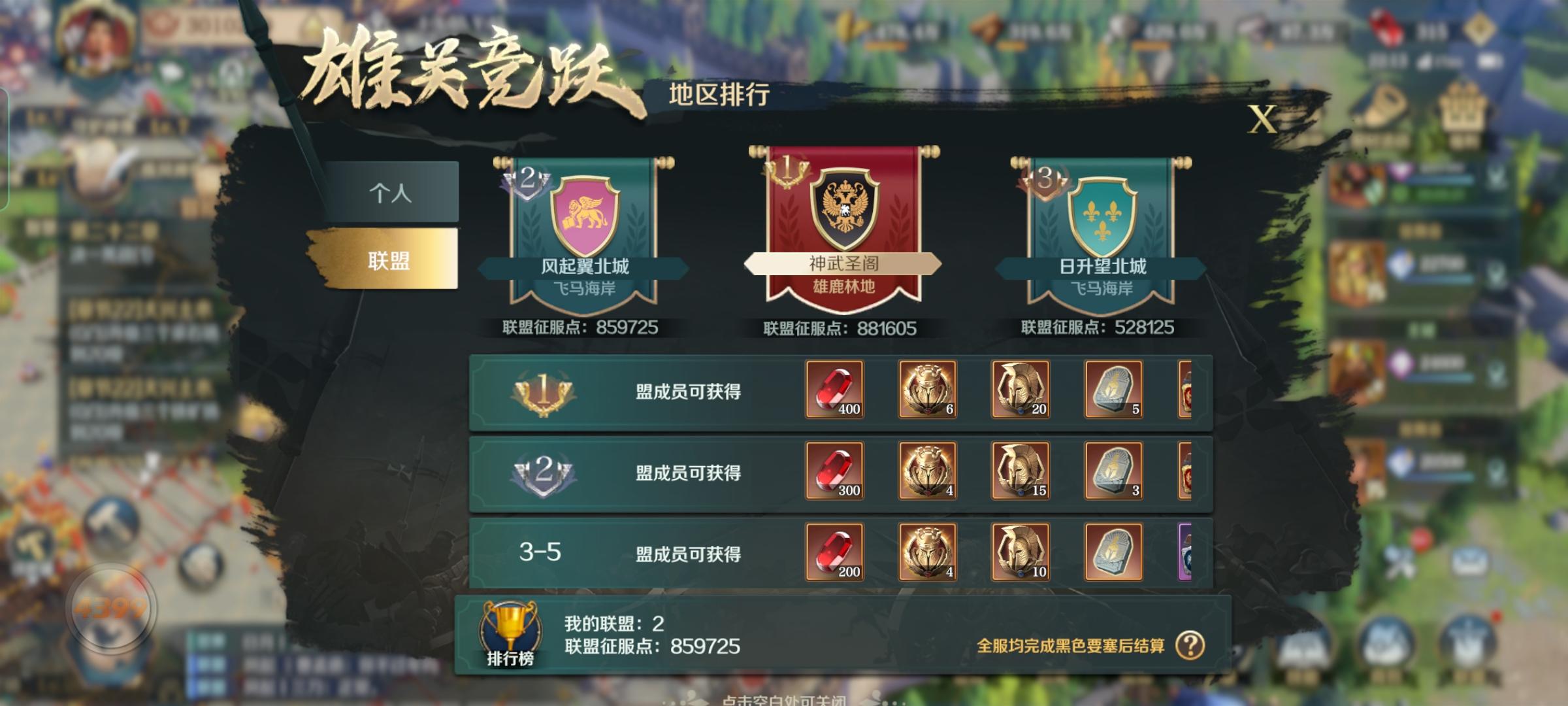Tap the stone tablet reward showing 5
Viewport: 1568px width, 706px height.
click(x=1113, y=390)
